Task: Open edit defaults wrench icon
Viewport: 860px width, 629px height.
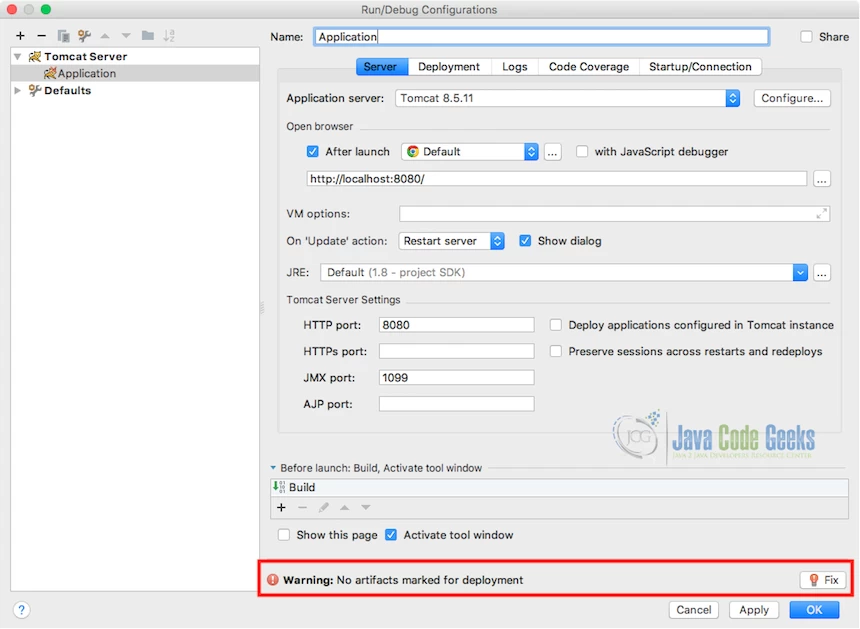Action: point(84,36)
